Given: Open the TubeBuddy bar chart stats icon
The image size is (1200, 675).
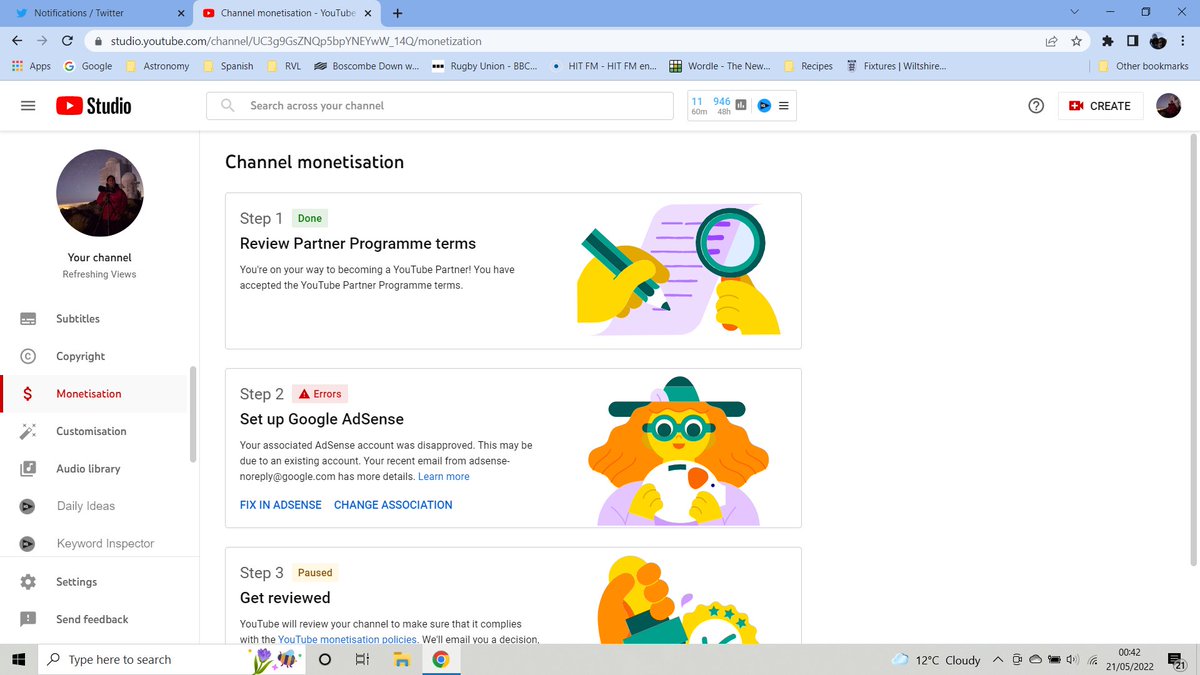Looking at the screenshot, I should [x=742, y=105].
